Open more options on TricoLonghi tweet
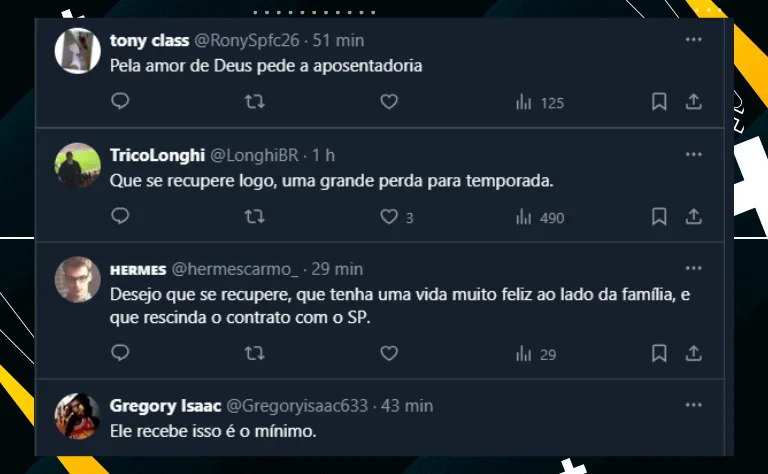Viewport: 768px width, 474px height. click(693, 155)
